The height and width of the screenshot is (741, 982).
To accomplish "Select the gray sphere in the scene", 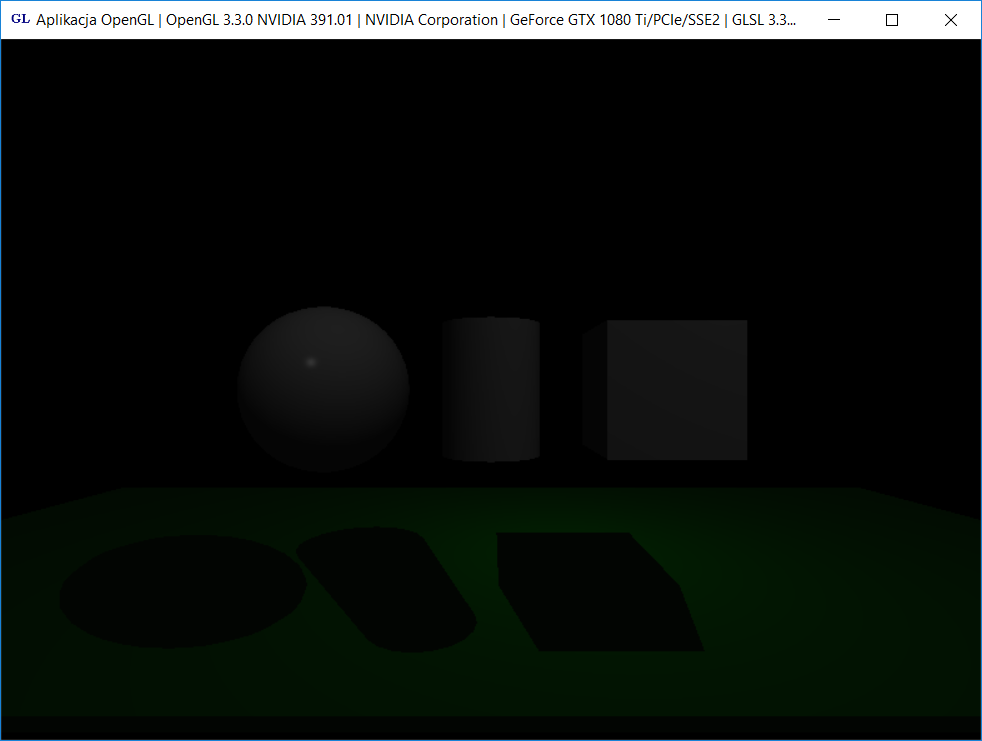I will coord(323,400).
